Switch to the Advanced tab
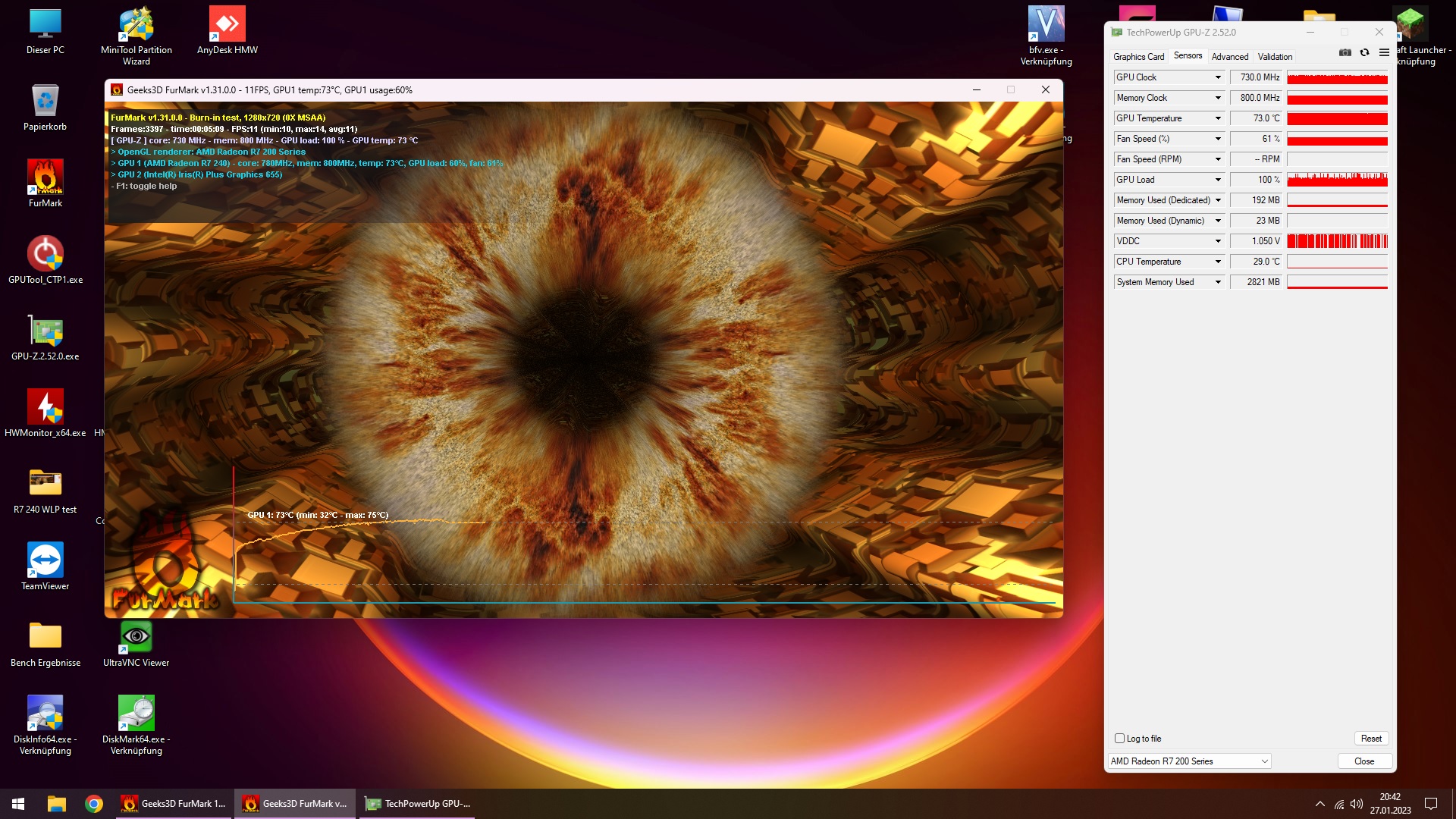 tap(1229, 57)
